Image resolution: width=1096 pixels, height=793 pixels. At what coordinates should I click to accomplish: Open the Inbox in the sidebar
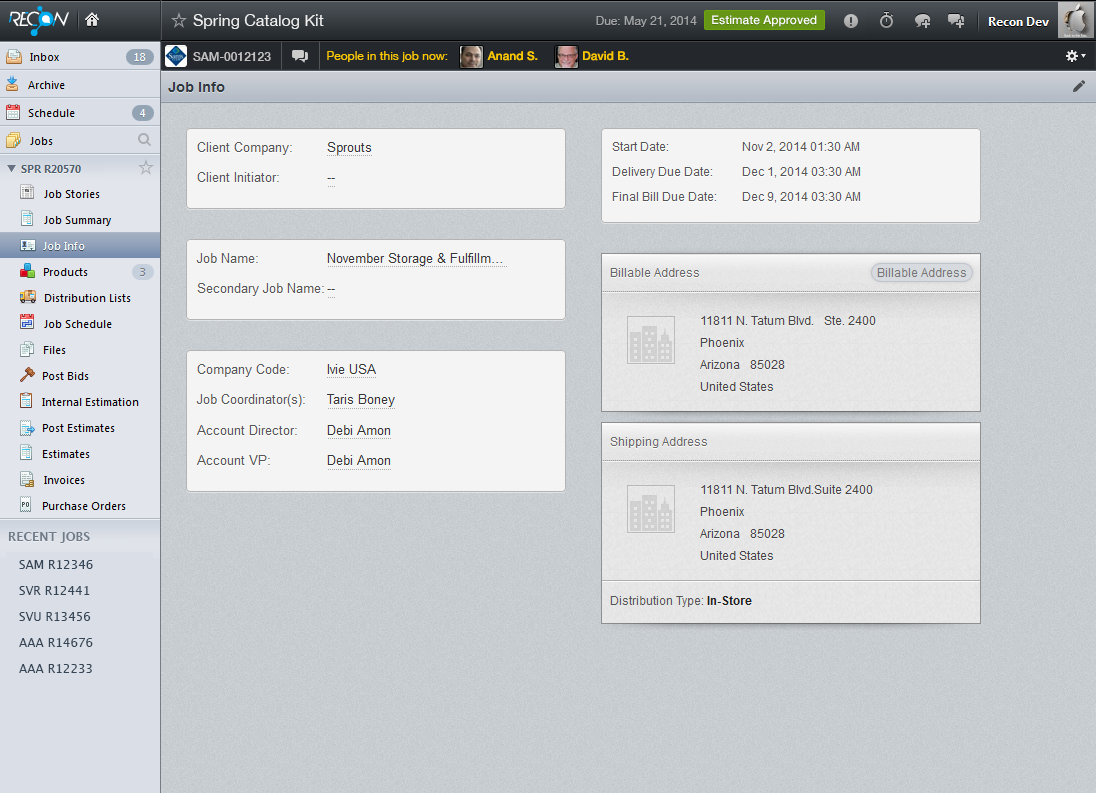point(80,57)
